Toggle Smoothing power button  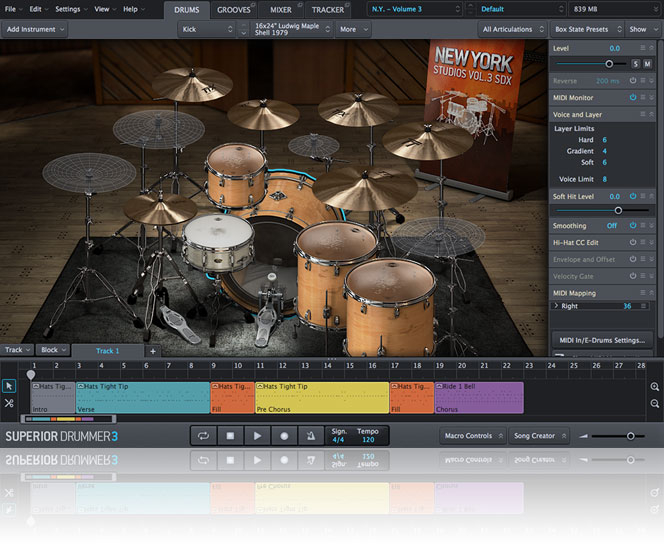pos(633,226)
